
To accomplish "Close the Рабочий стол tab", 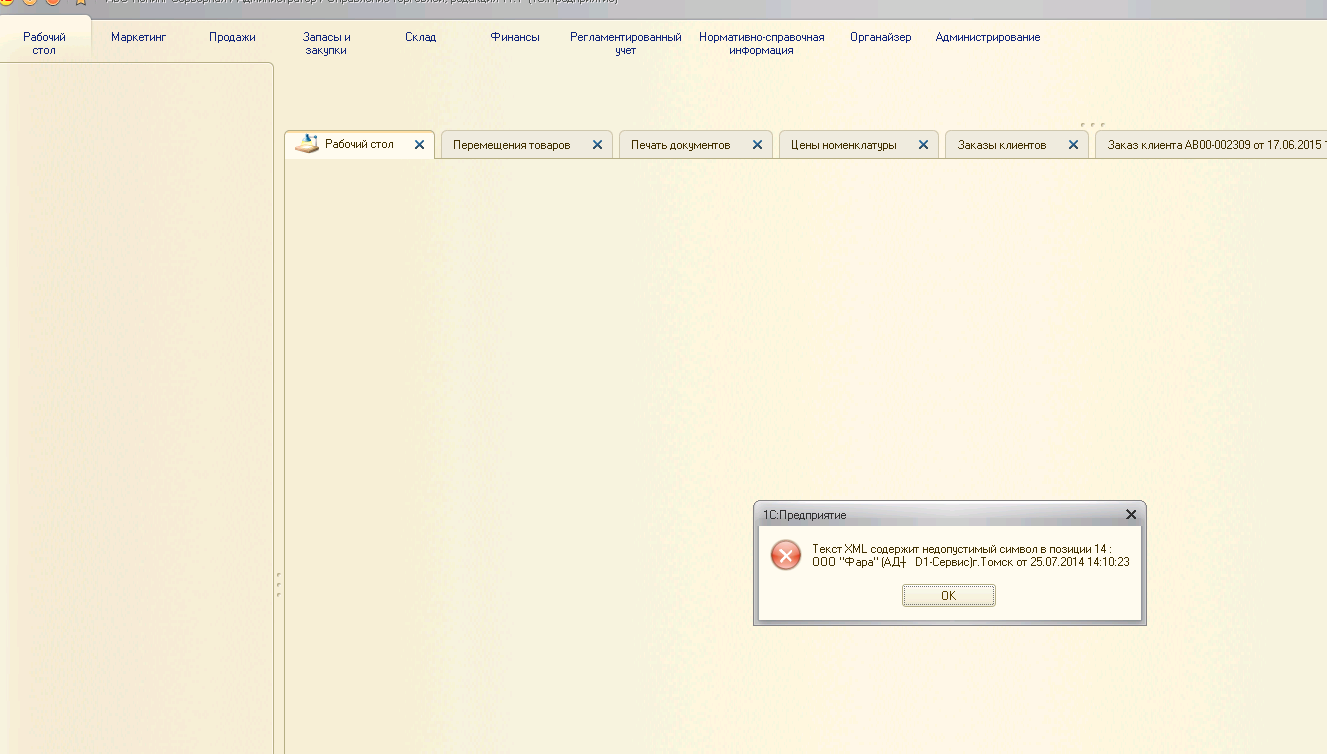I will coord(420,145).
